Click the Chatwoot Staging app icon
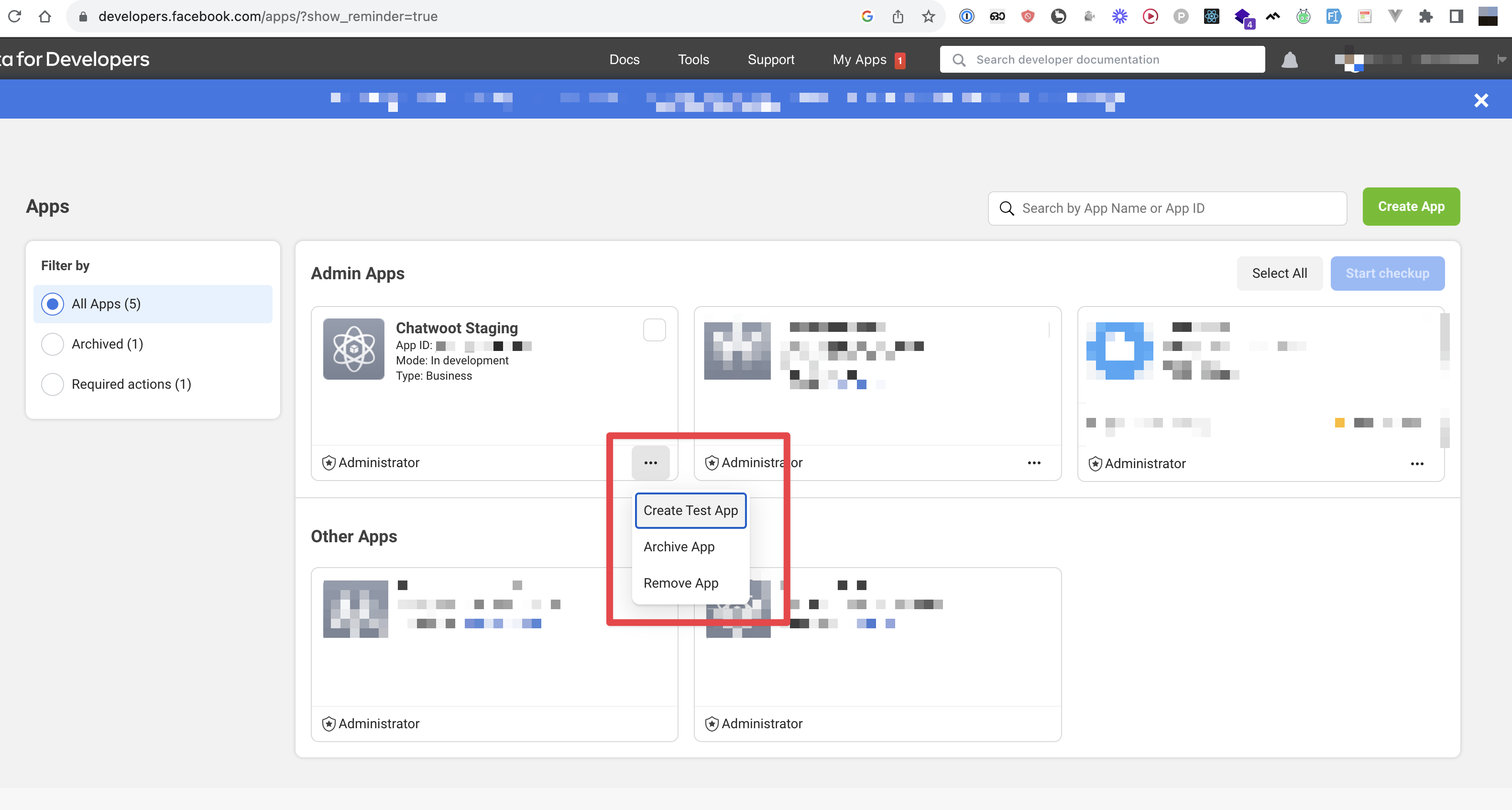 click(x=353, y=349)
